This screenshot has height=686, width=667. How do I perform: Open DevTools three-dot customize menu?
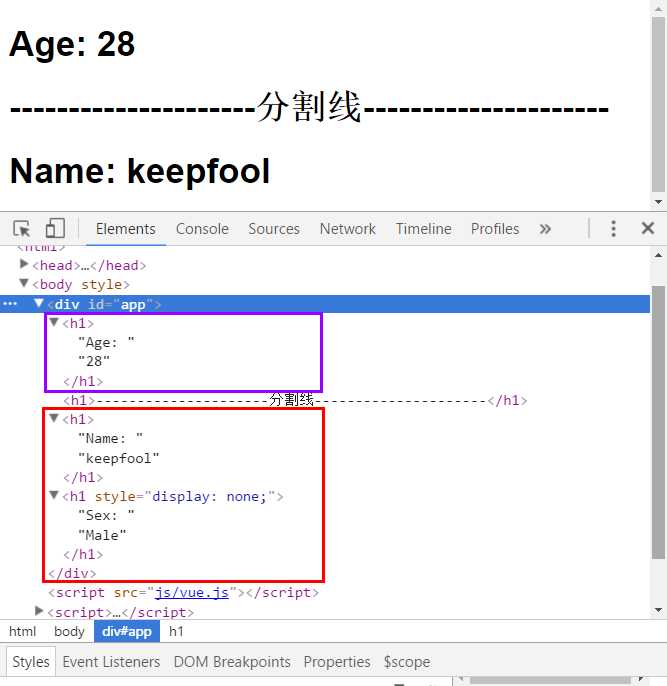(x=613, y=228)
